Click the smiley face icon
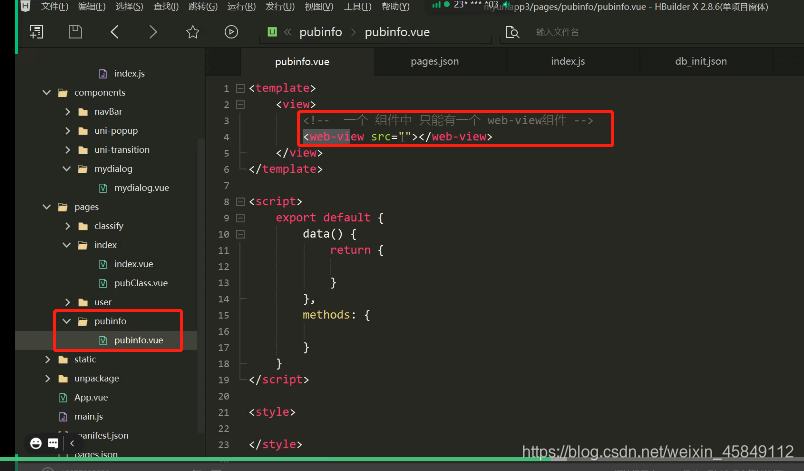Viewport: 804px width, 471px height. 35,443
